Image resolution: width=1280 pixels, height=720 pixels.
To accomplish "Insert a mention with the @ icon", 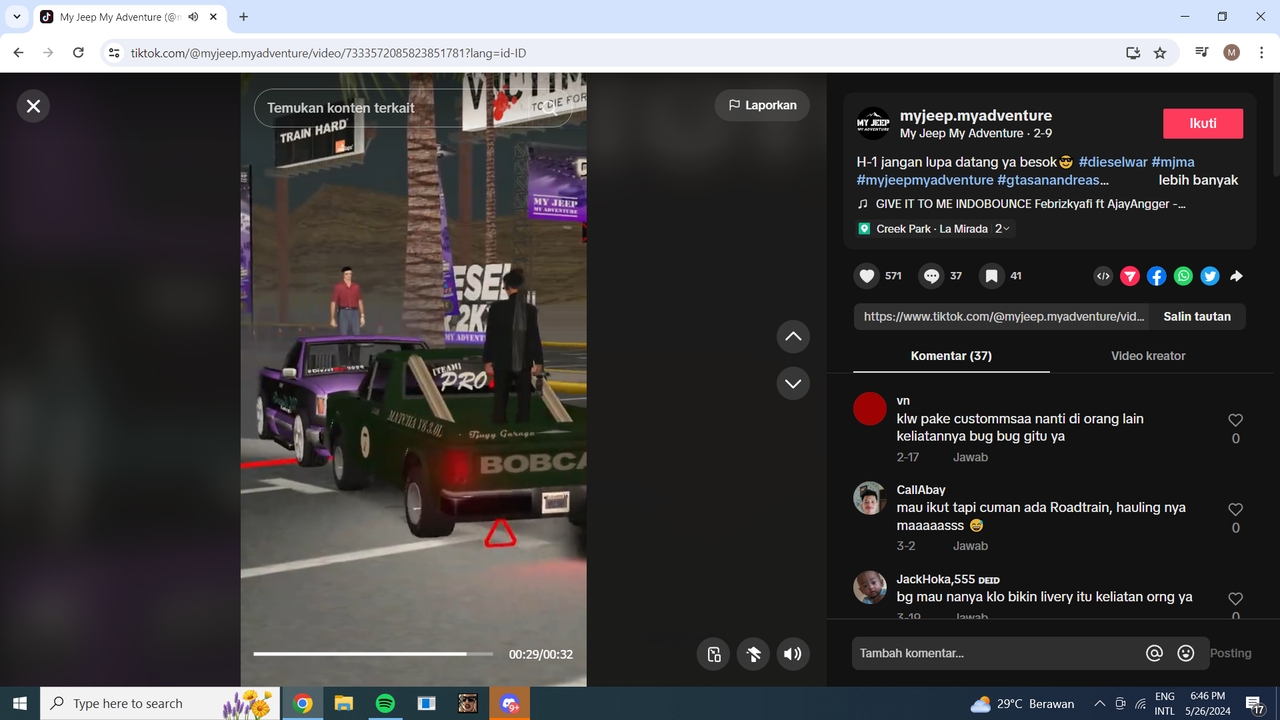I will coord(1154,653).
